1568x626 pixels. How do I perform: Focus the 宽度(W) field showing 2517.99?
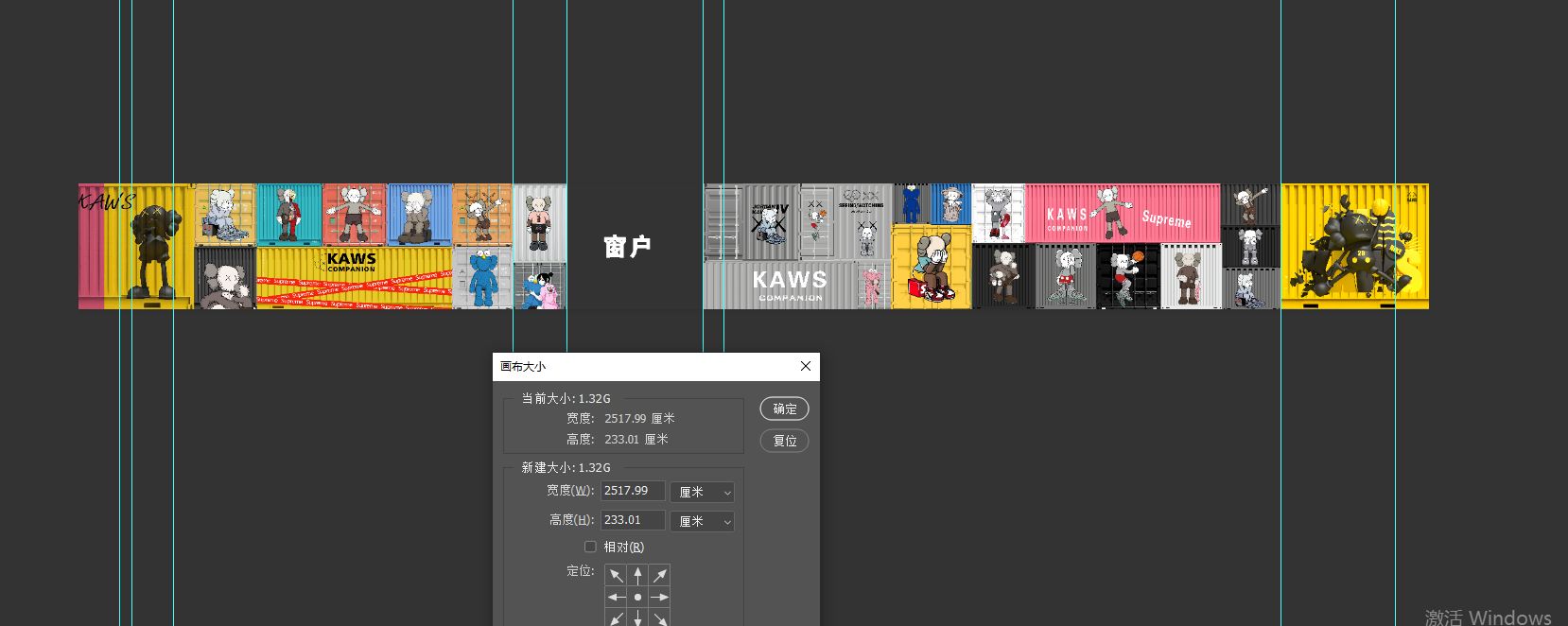[x=633, y=491]
